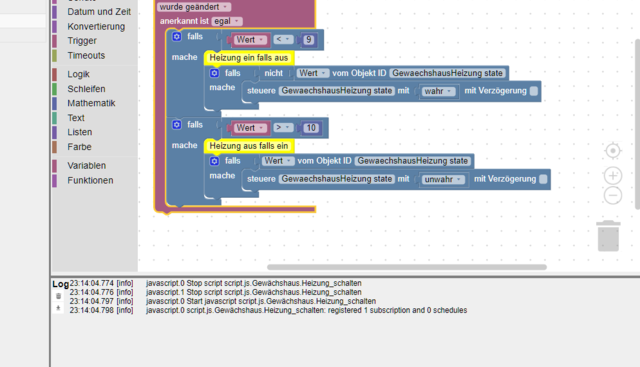Open Wert dropdown after nicht block
The width and height of the screenshot is (640, 367).
pos(313,73)
